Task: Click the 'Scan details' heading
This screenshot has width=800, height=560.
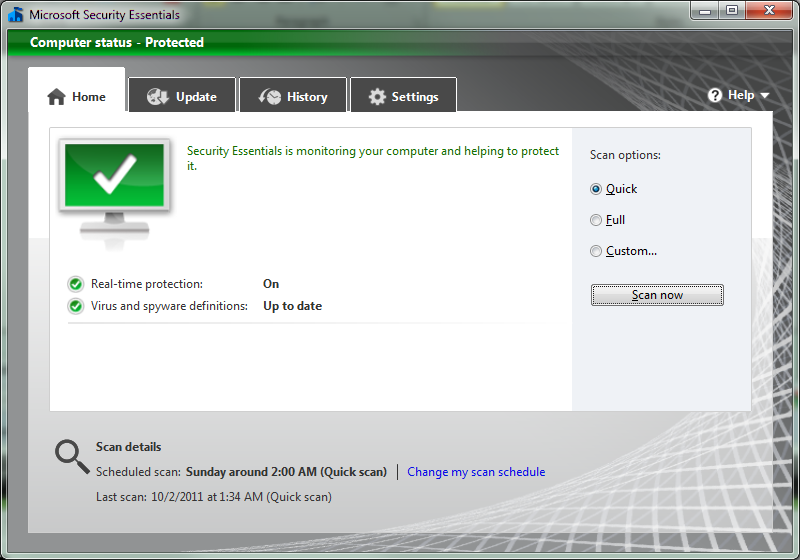Action: 129,447
